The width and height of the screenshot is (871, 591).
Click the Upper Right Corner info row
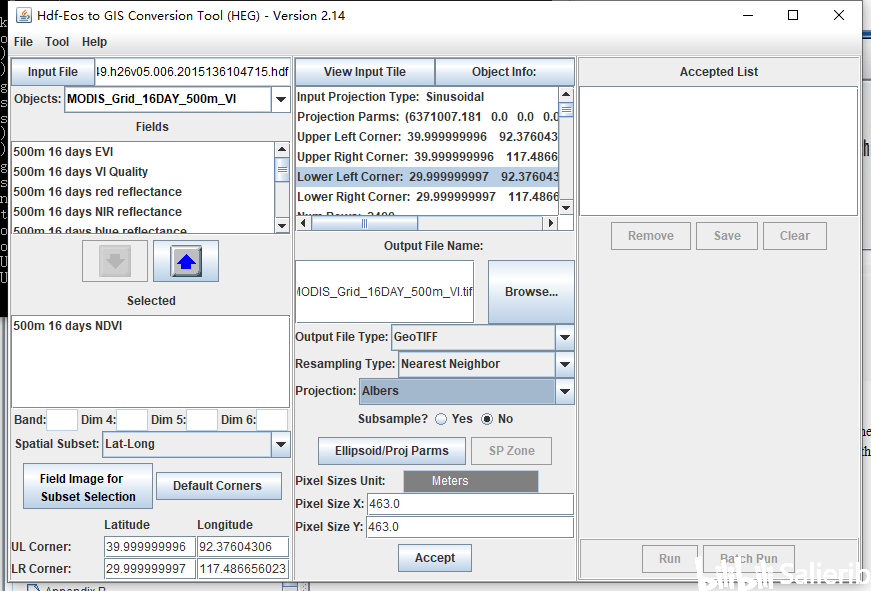[427, 157]
